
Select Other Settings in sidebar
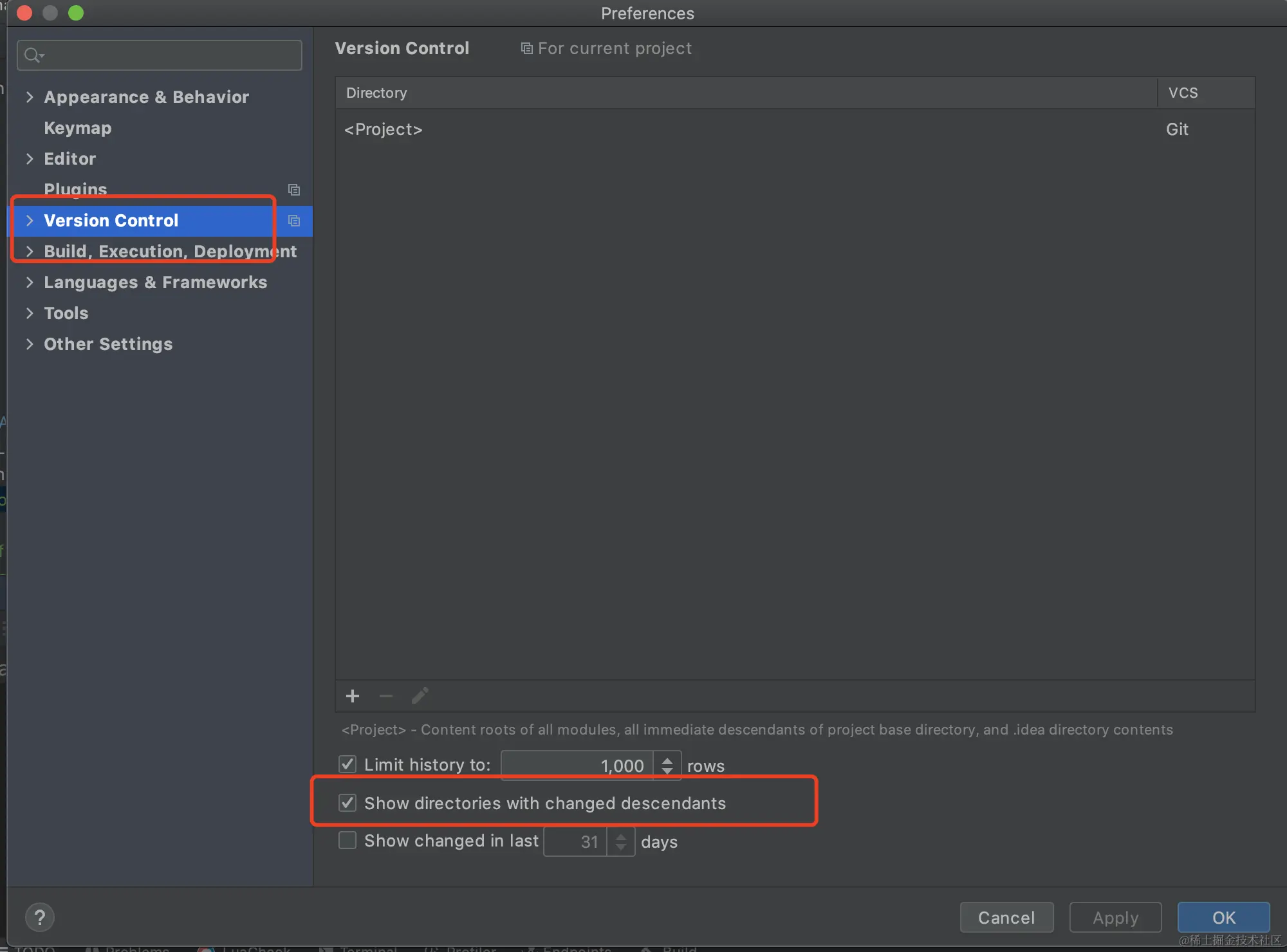tap(108, 344)
